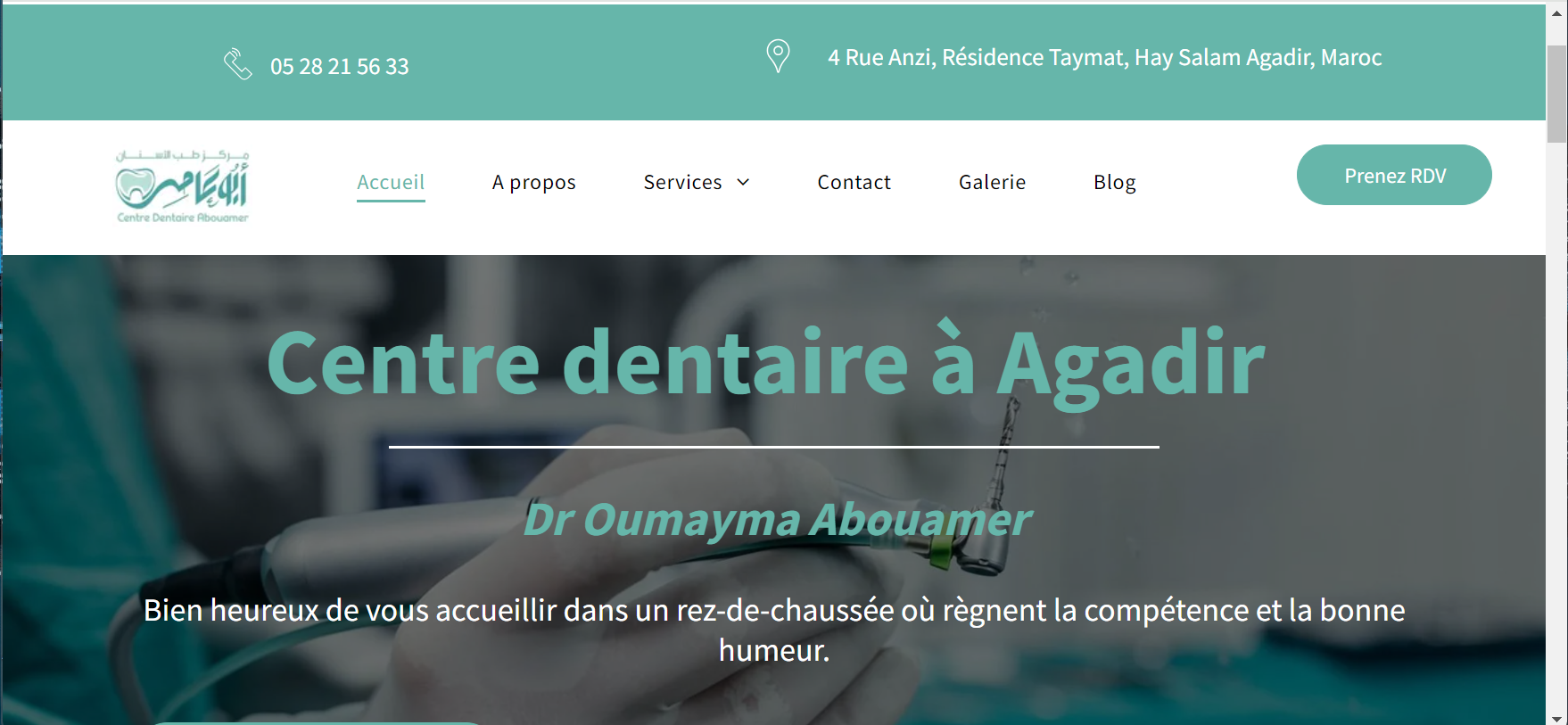1568x725 pixels.
Task: Click the Centre dentaire à Agadir heading
Action: tap(765, 364)
